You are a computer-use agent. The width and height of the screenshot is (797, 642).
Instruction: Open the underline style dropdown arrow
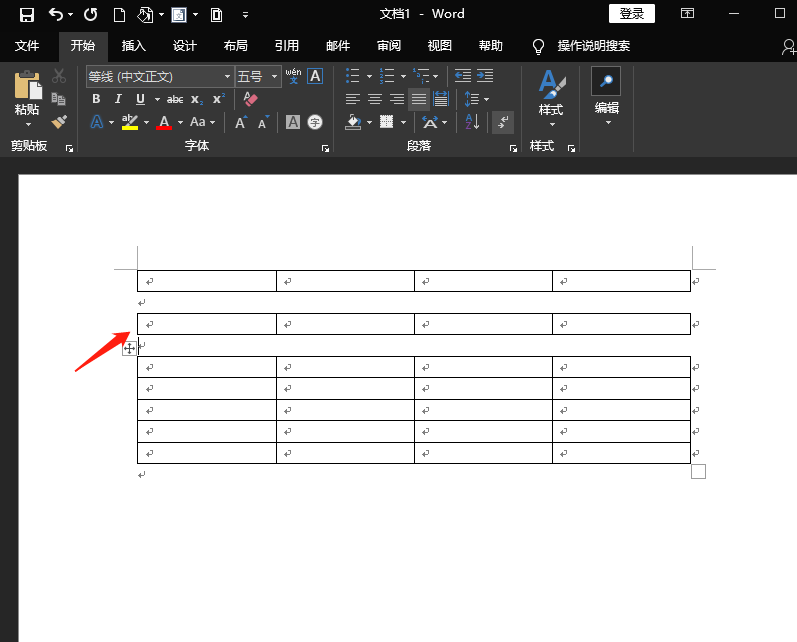click(x=157, y=99)
